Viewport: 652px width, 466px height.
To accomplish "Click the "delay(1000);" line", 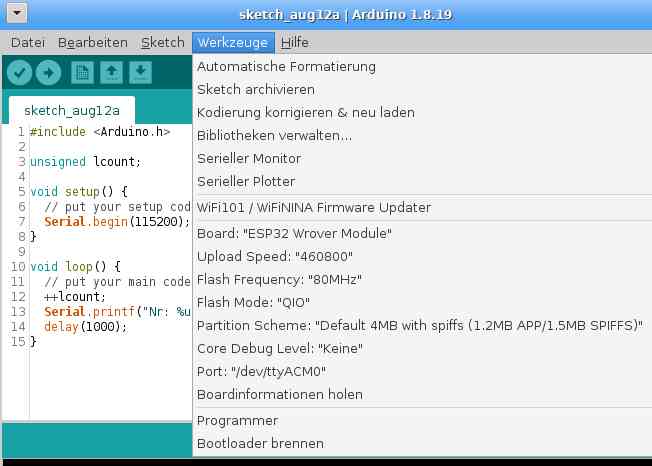I will 85,326.
